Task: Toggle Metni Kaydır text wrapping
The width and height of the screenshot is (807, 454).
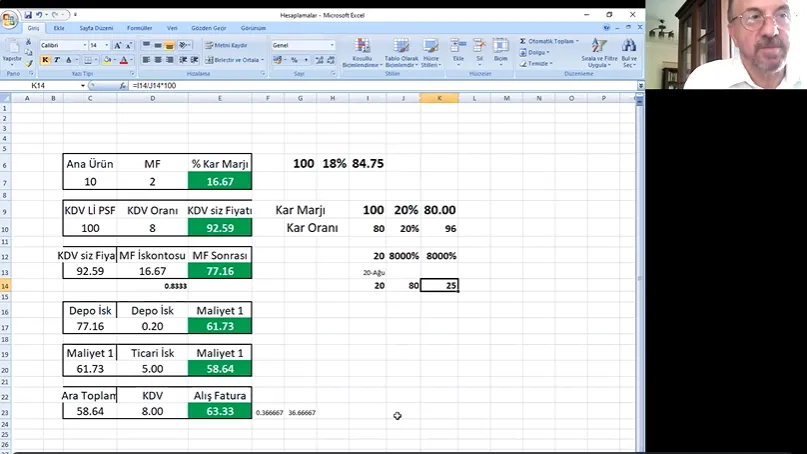Action: (x=226, y=45)
